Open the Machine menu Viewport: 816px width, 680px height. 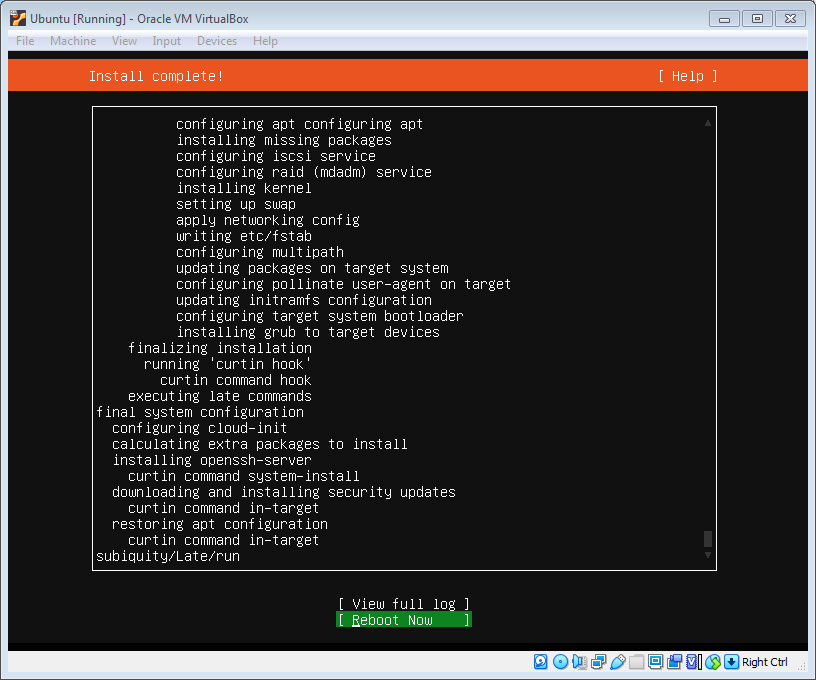(x=73, y=41)
